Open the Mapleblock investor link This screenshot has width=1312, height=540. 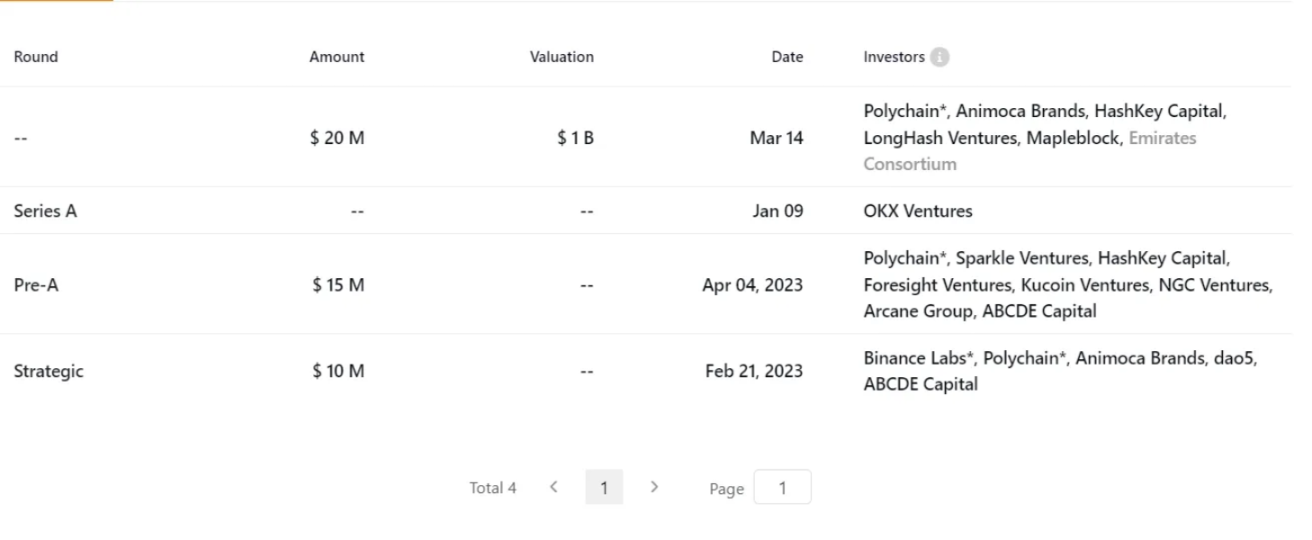point(1073,138)
